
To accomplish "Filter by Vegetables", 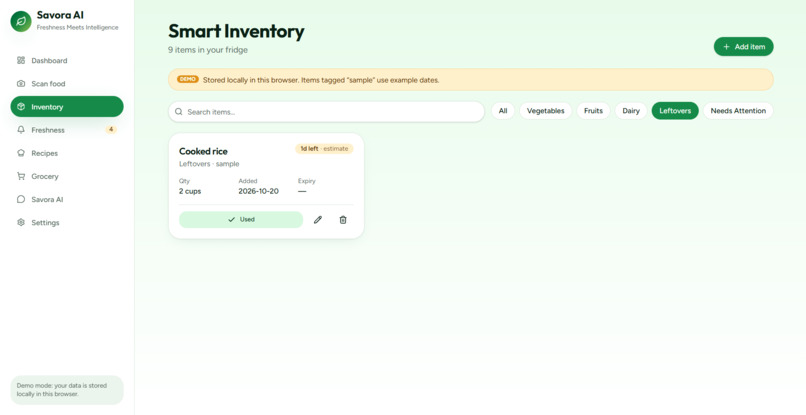I will click(x=545, y=111).
